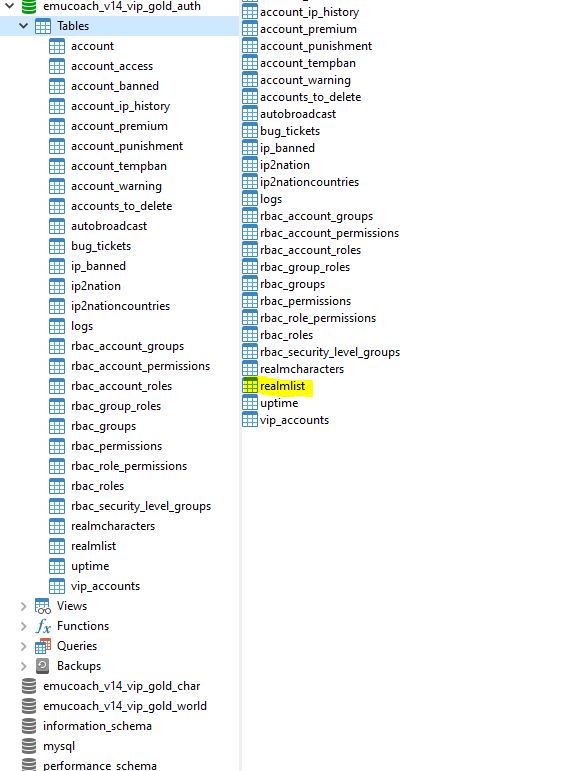Click the Backups icon in sidebar
Screen dimensions: 565x771
click(x=43, y=666)
